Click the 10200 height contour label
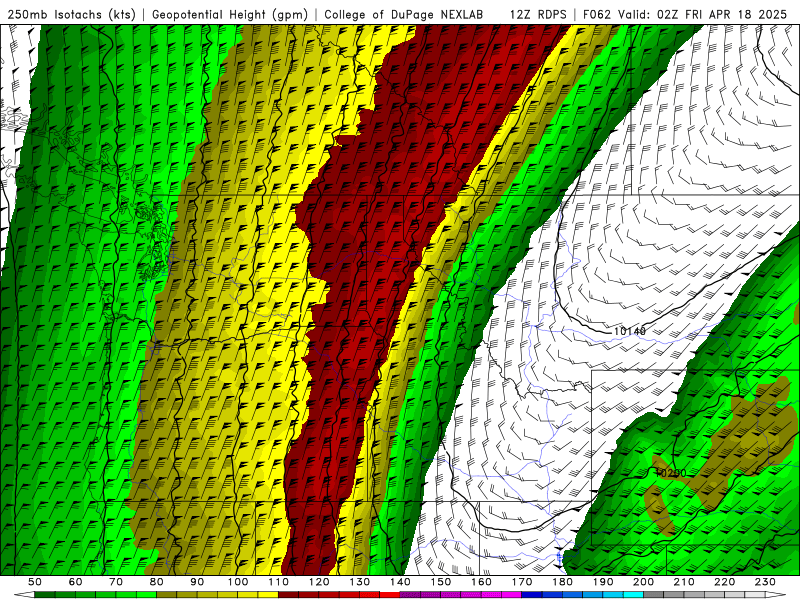The image size is (800, 600). (671, 473)
